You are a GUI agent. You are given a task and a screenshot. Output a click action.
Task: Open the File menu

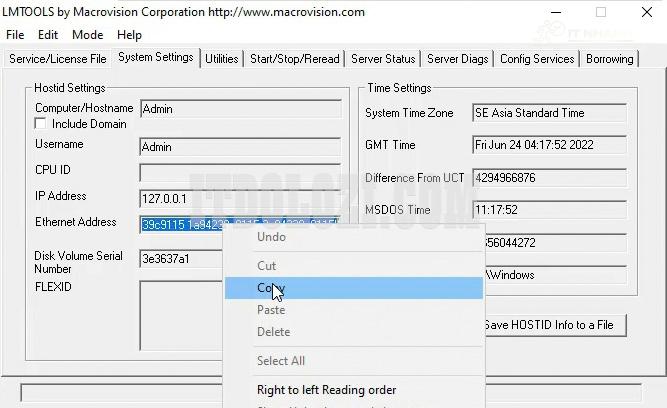[x=15, y=35]
